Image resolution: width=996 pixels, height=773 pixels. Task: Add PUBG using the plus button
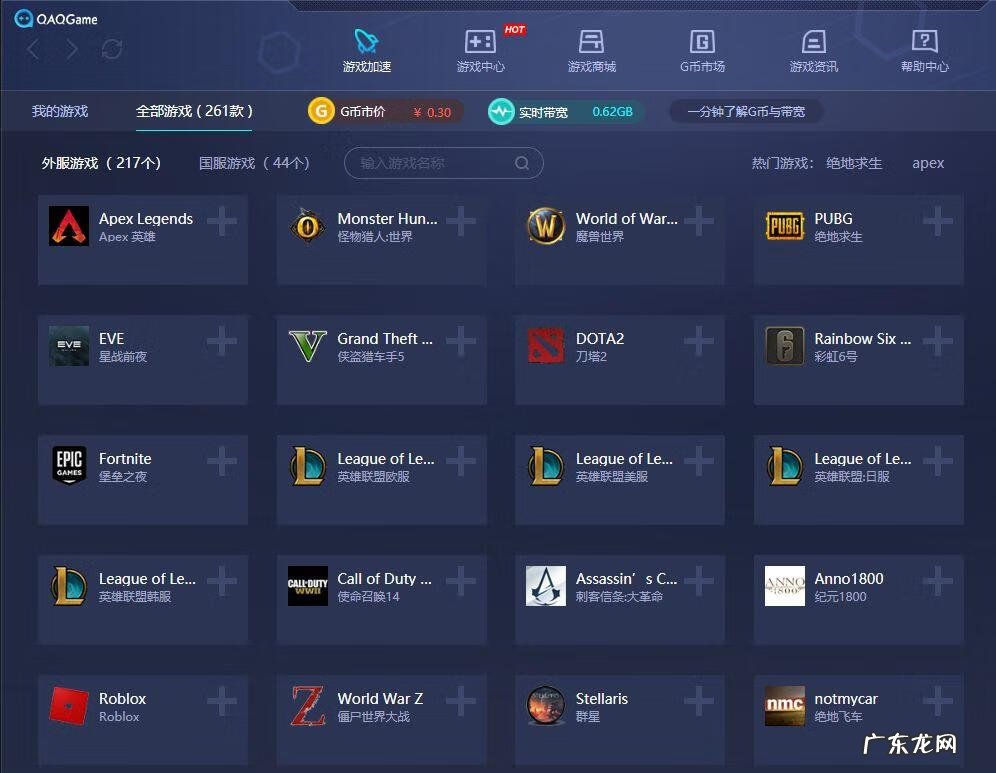(937, 222)
